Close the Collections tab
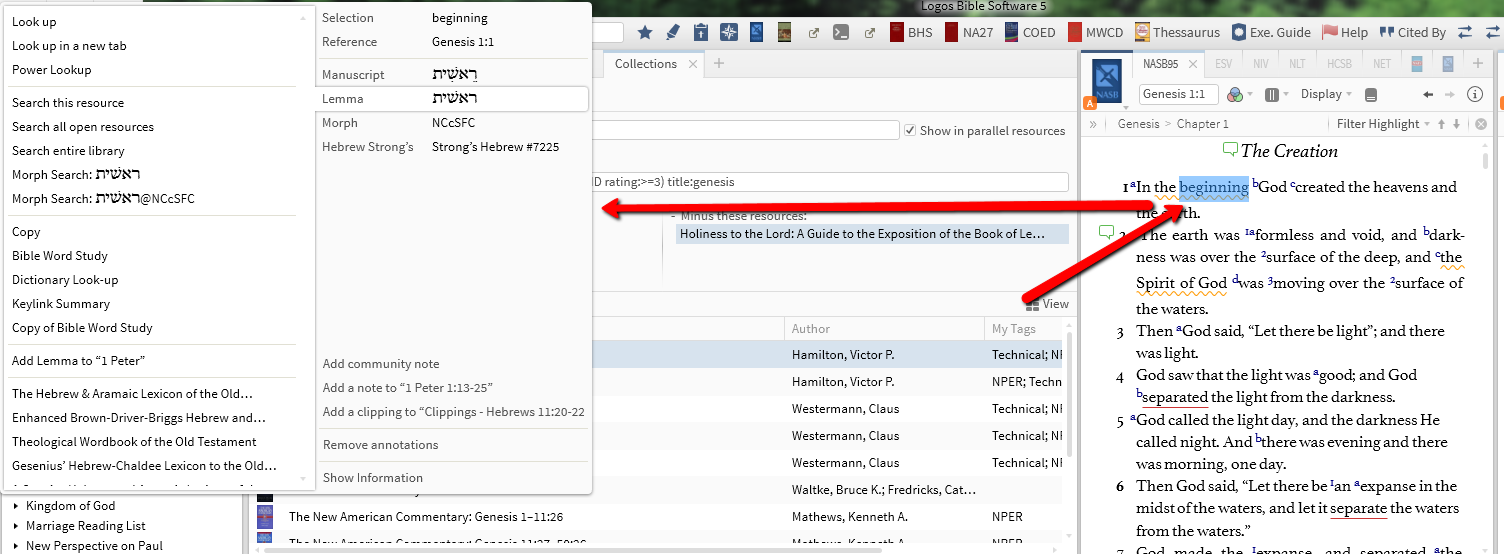Viewport: 1504px width, 554px height. 692,64
